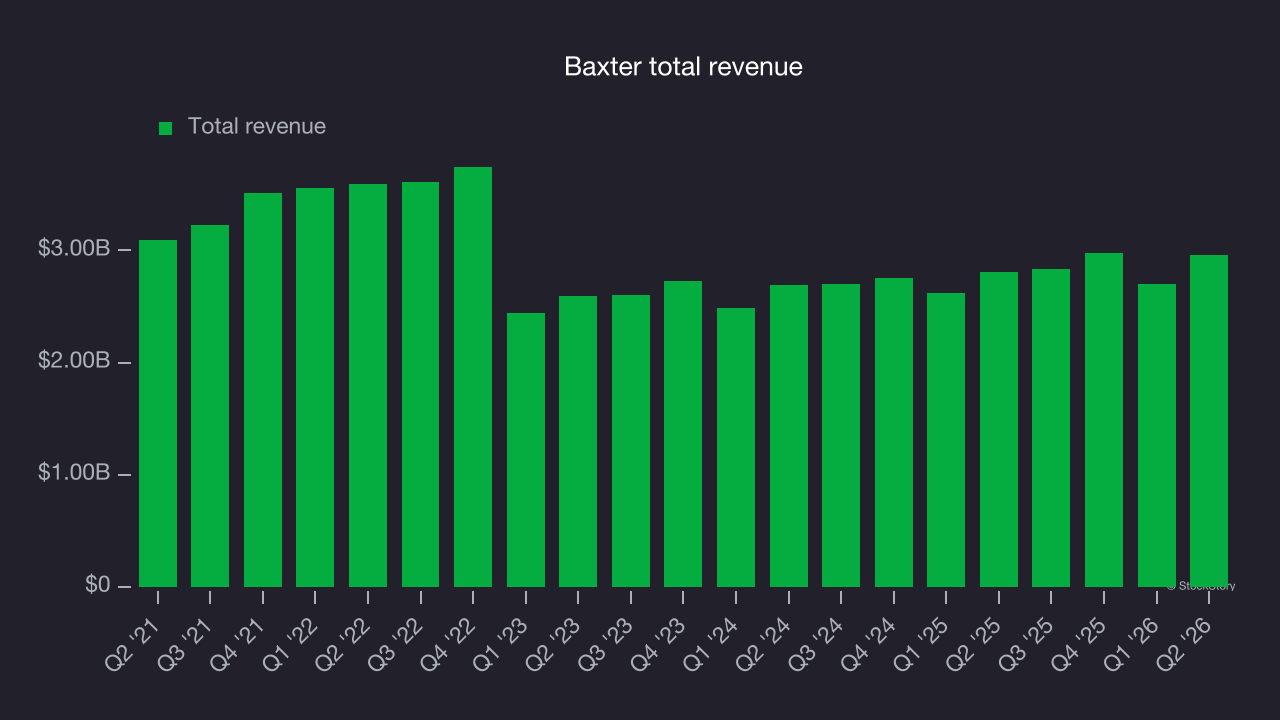Click the $1.00B y-axis label
Screen dimensions: 1280x720
coord(73,473)
